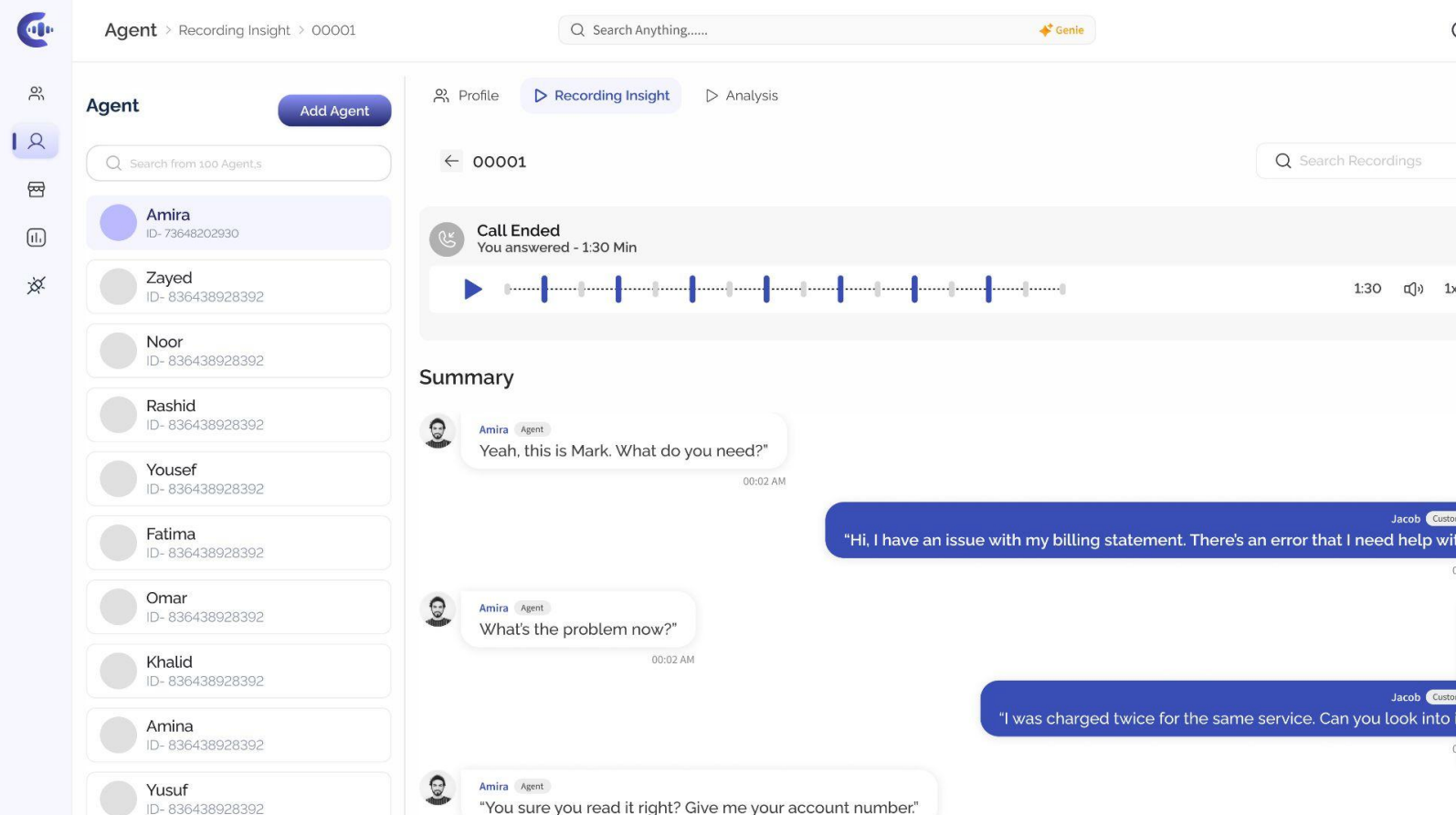Select the Agent sidebar icon
Screen dimensions: 1456x815
point(37,142)
